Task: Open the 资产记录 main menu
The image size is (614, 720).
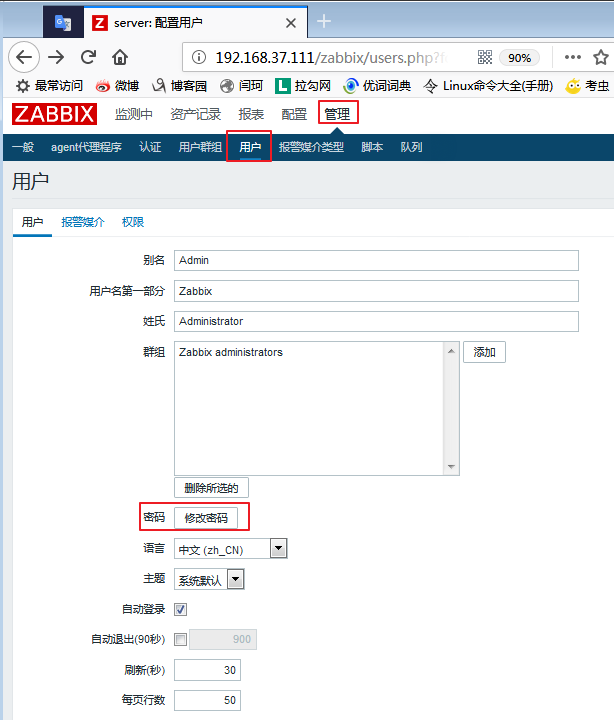Action: [196, 114]
